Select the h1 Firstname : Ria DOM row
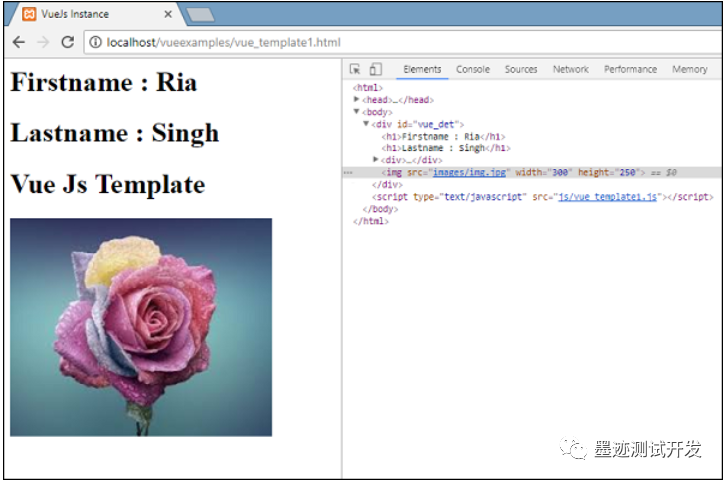 tap(443, 136)
